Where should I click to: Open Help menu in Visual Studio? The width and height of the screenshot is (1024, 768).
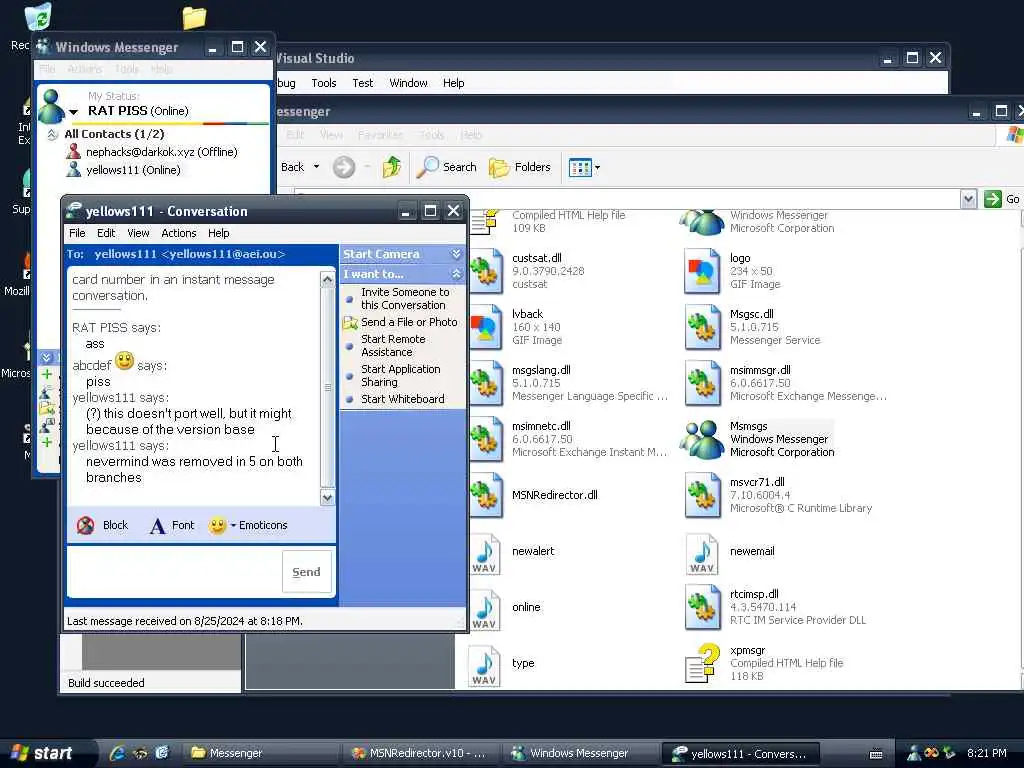tap(453, 83)
